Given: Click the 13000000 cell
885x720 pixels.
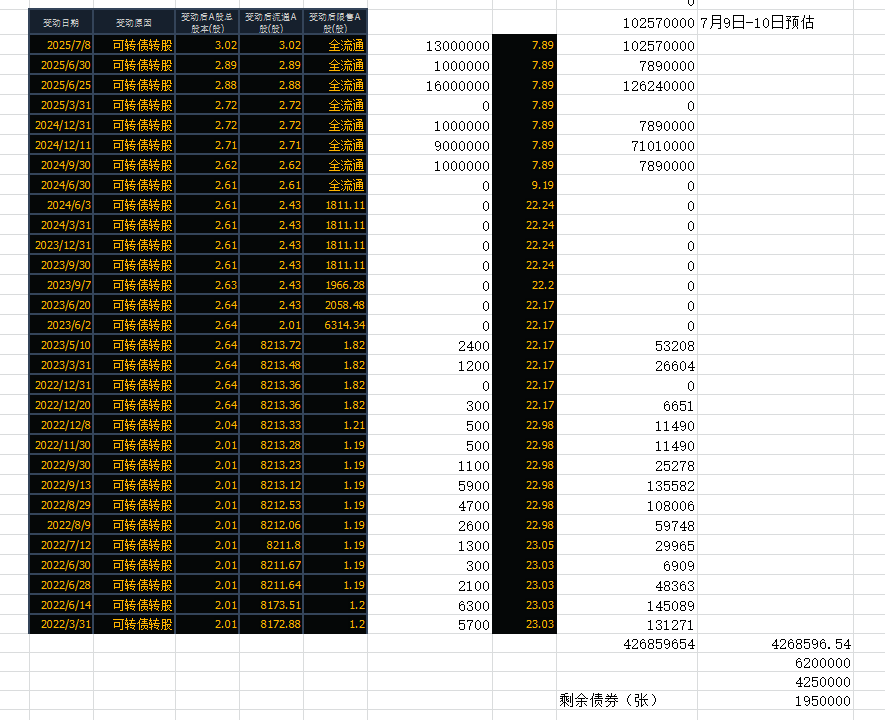Looking at the screenshot, I should tap(430, 46).
